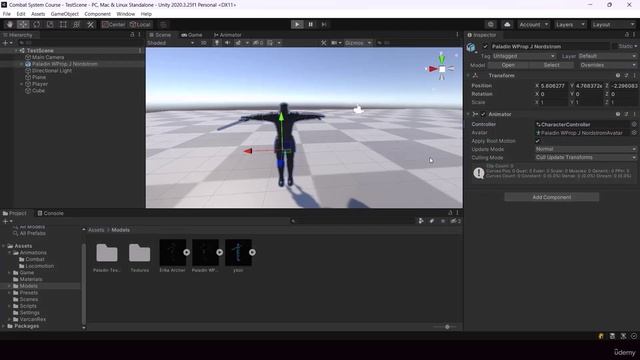Screen dimensions: 640x360
Task: Select the Move tool in toolbar
Action: (x=23, y=24)
